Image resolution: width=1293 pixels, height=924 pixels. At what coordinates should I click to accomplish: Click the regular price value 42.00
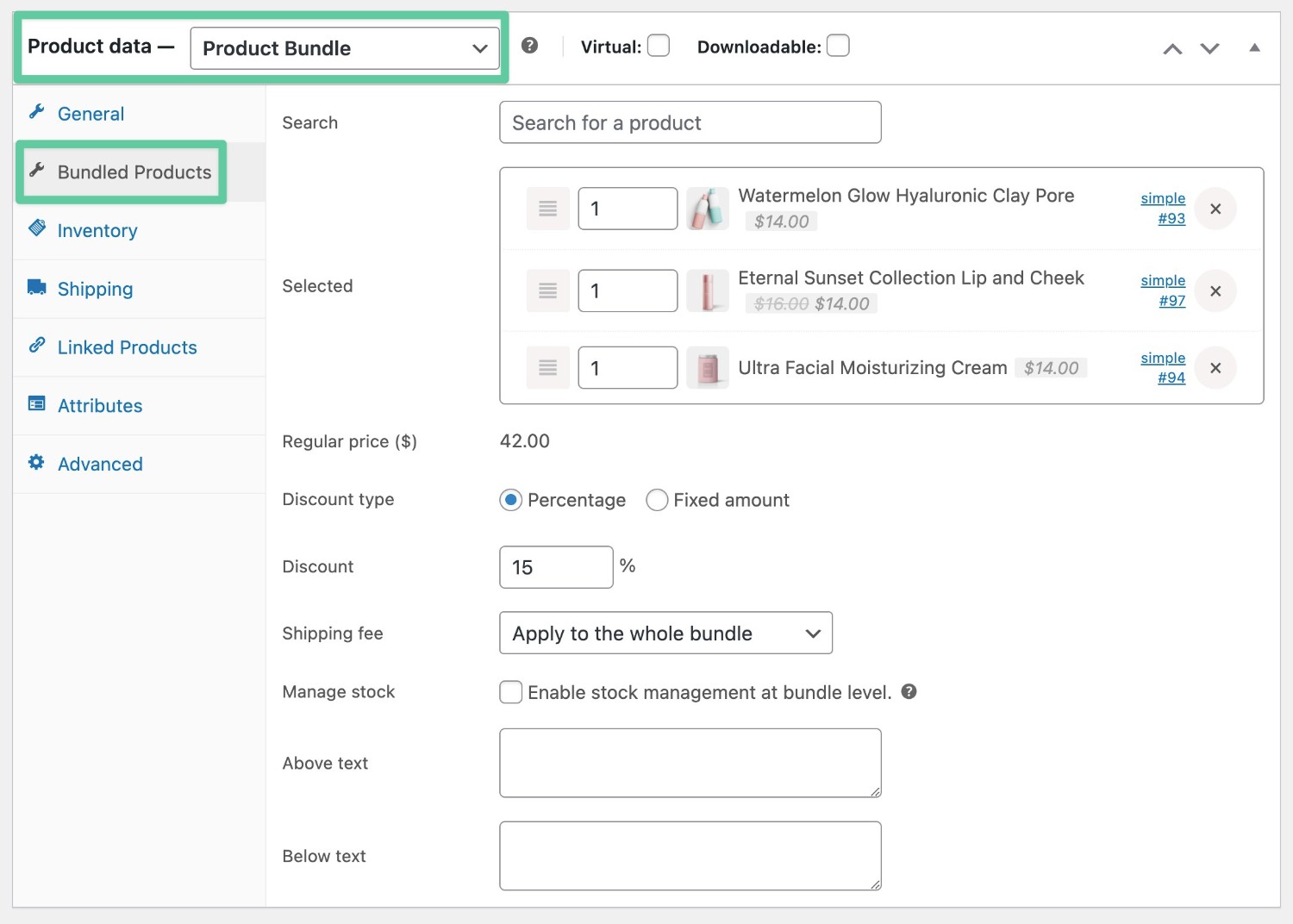[x=525, y=441]
